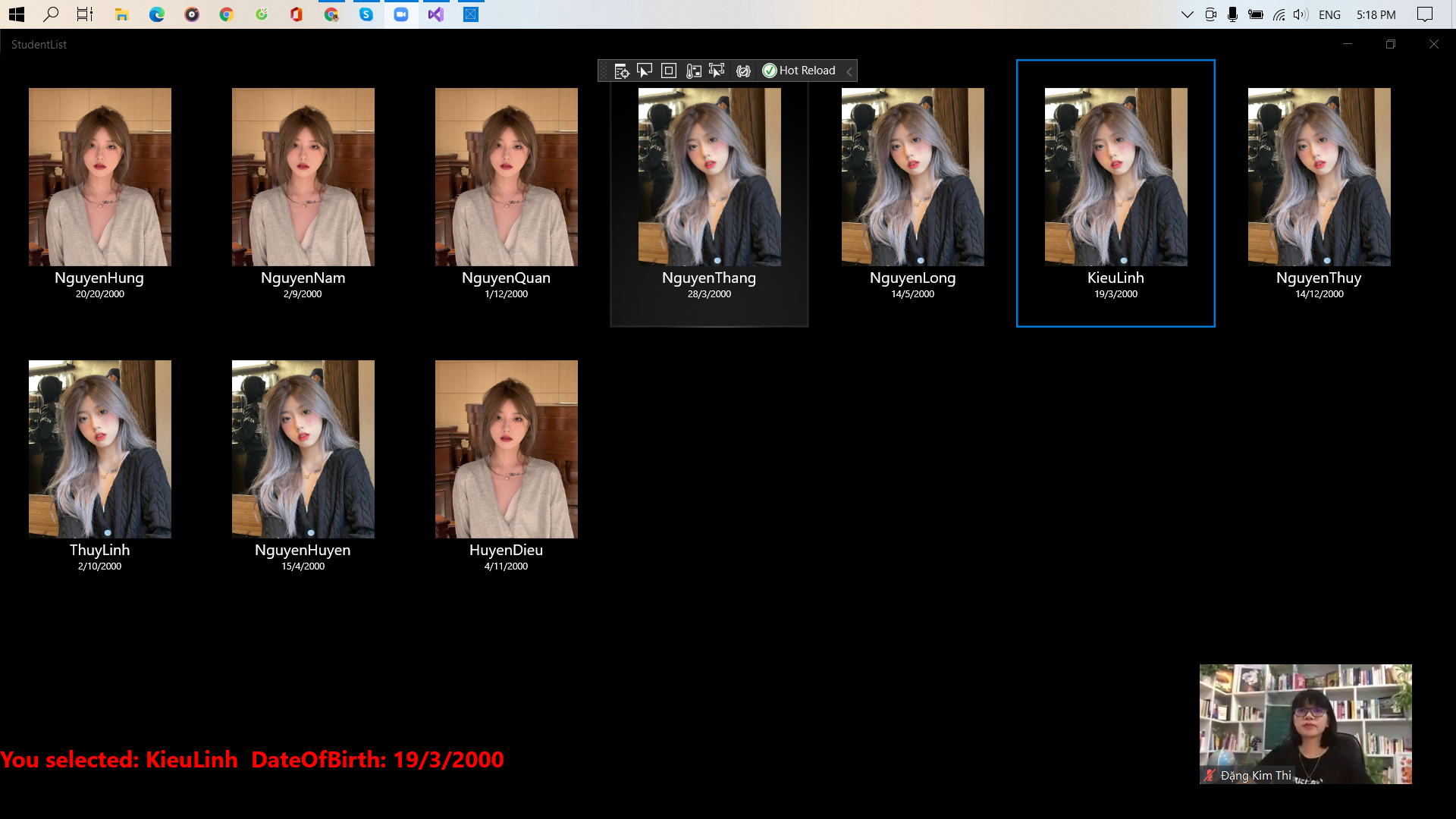Click the Hot Reload status button
Image resolution: width=1456 pixels, height=819 pixels.
point(799,71)
